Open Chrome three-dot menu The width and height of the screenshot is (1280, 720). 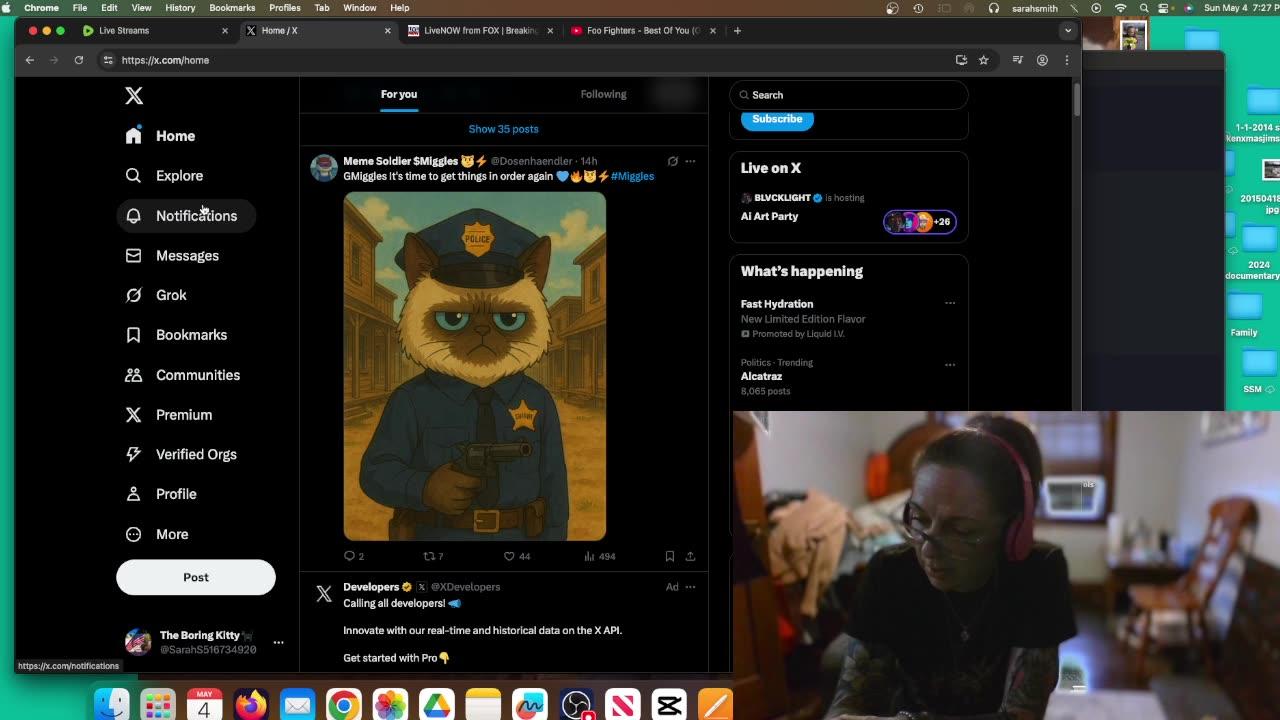1067,60
